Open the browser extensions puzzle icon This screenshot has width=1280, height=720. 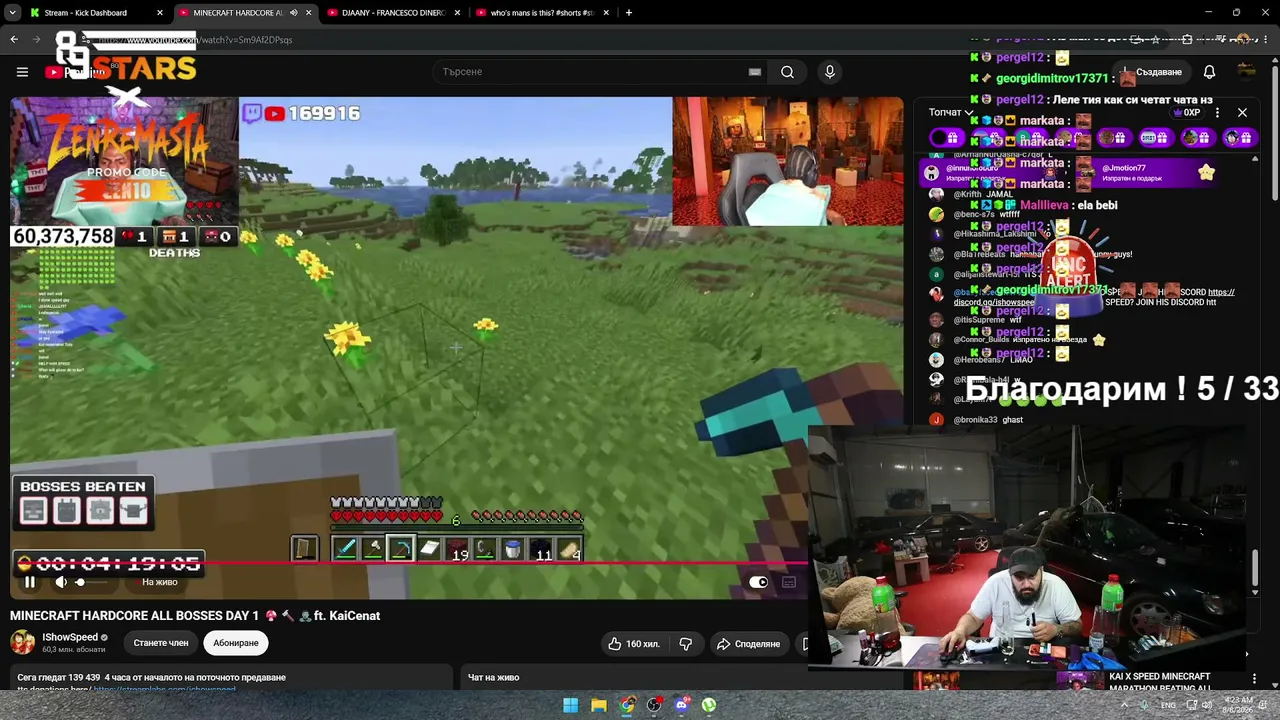click(1187, 40)
